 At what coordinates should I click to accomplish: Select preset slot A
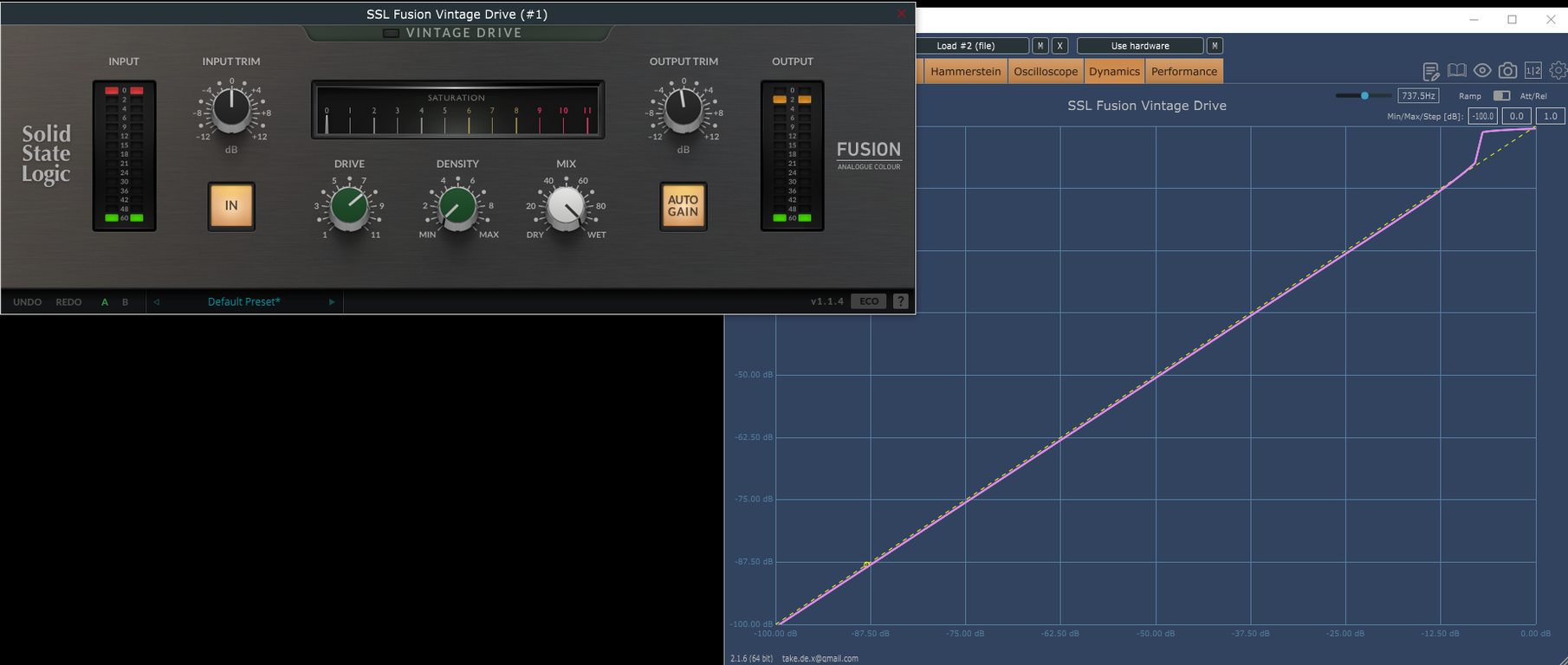(x=105, y=302)
